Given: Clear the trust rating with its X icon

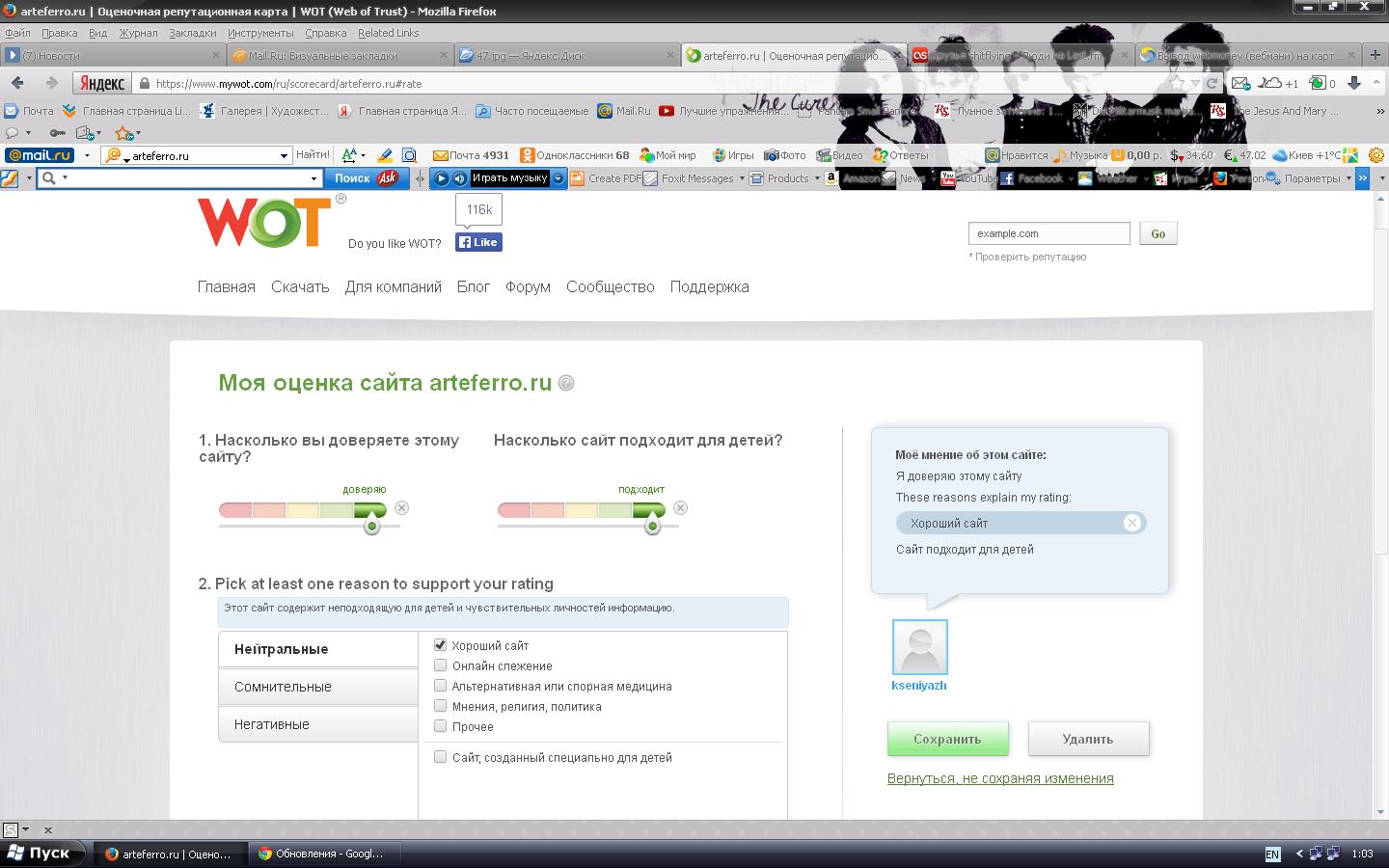Looking at the screenshot, I should point(401,508).
